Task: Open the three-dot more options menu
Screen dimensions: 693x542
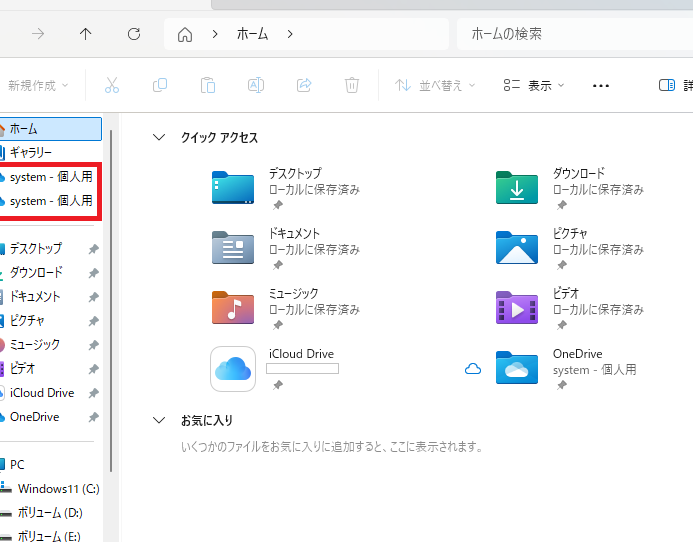Action: [x=601, y=86]
